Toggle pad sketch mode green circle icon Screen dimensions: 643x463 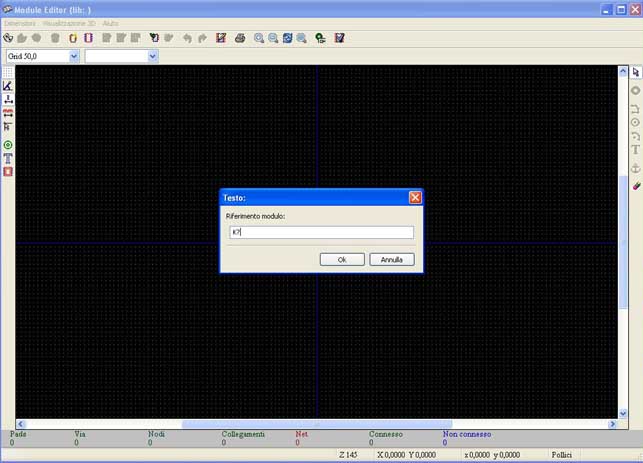pos(8,145)
